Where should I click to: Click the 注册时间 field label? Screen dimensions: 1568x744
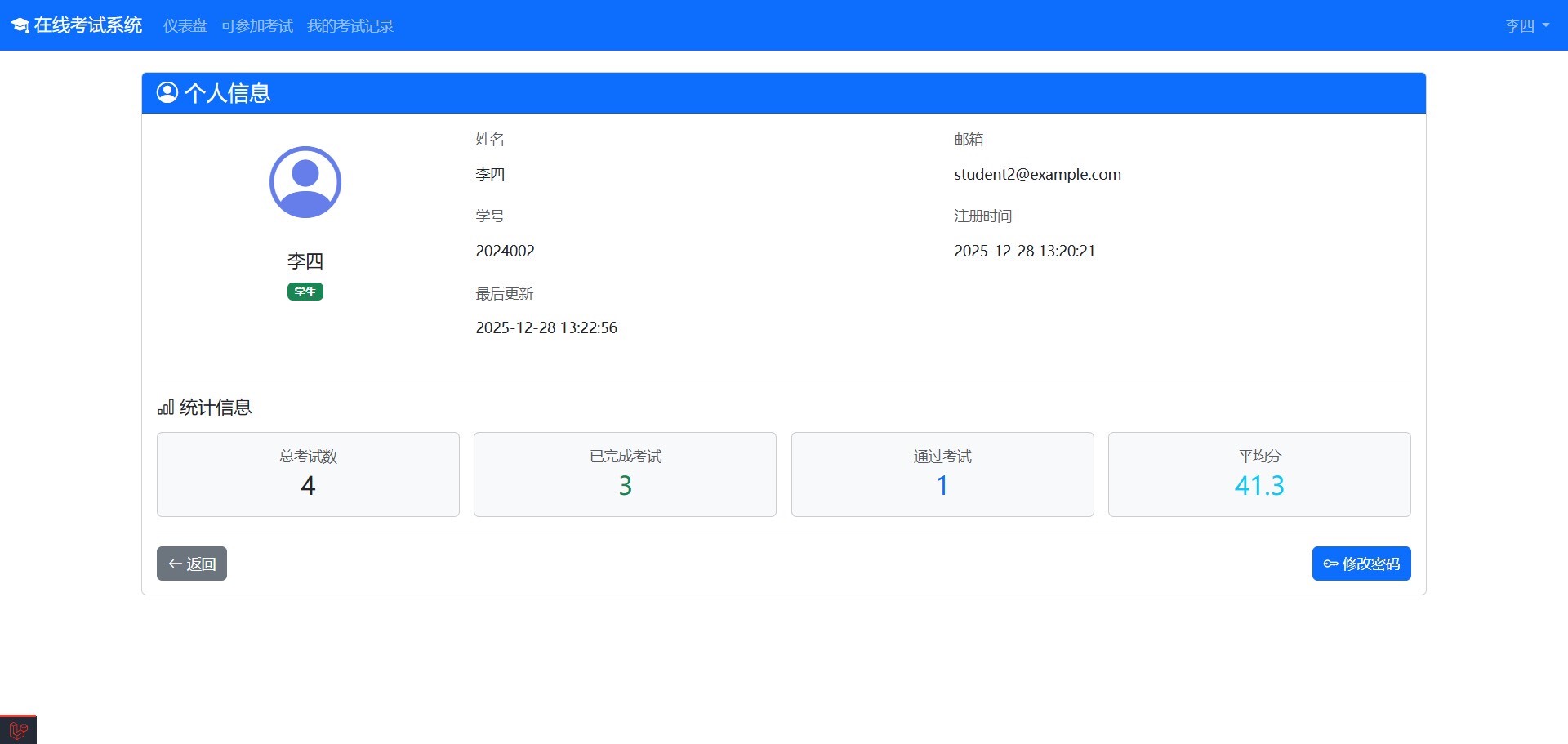click(x=983, y=216)
